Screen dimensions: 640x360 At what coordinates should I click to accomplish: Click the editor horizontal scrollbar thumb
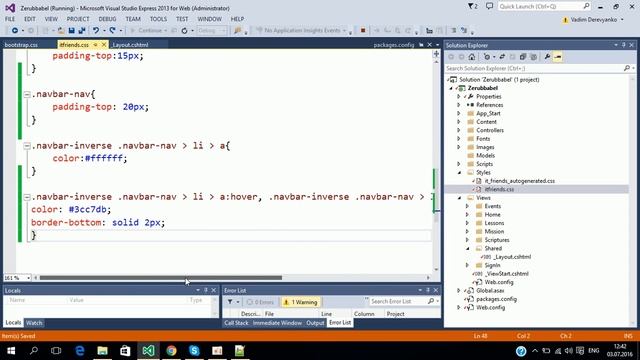tap(160, 278)
